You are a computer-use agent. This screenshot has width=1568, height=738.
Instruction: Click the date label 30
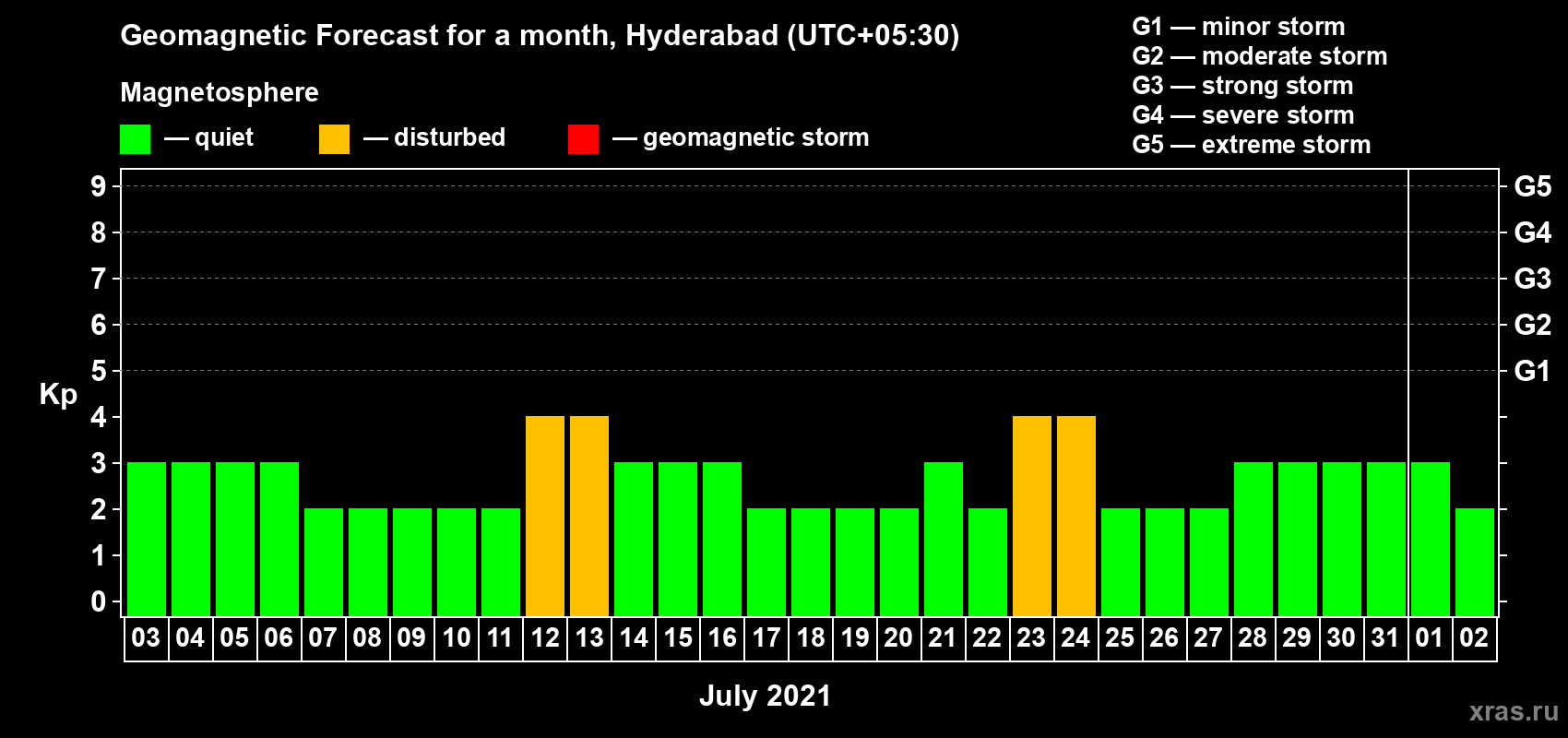1341,637
